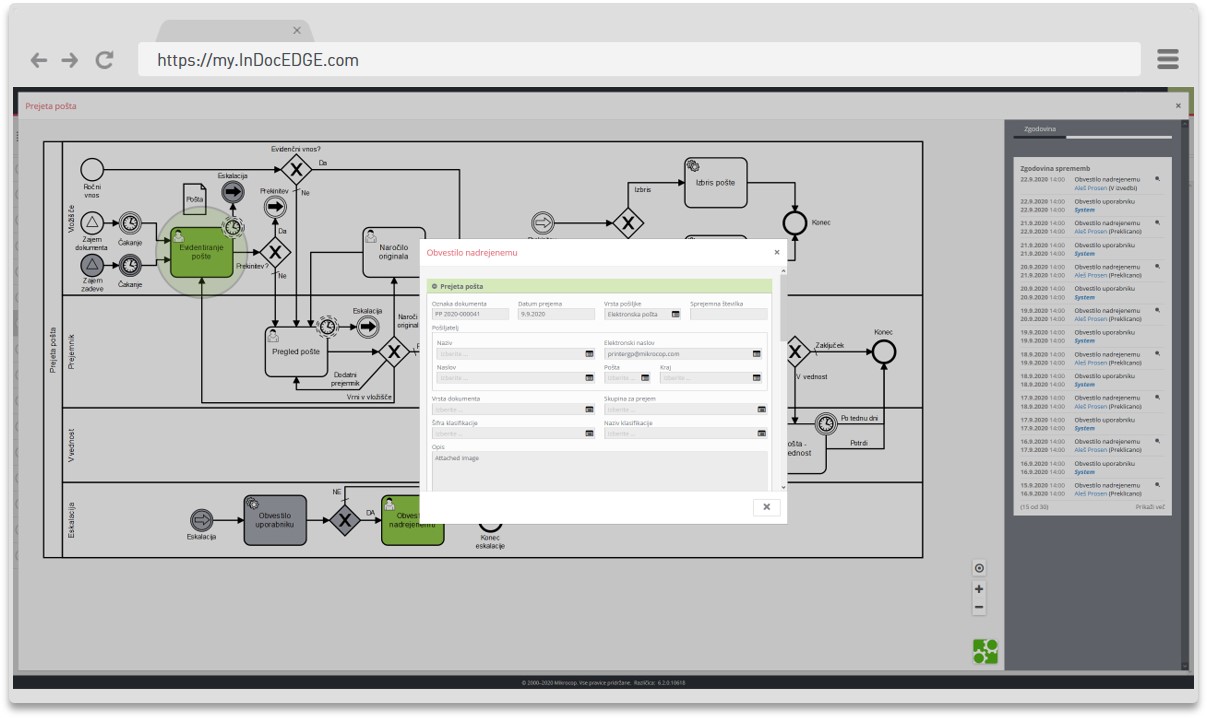Select the Pošta document icon in the diagram

coord(195,198)
